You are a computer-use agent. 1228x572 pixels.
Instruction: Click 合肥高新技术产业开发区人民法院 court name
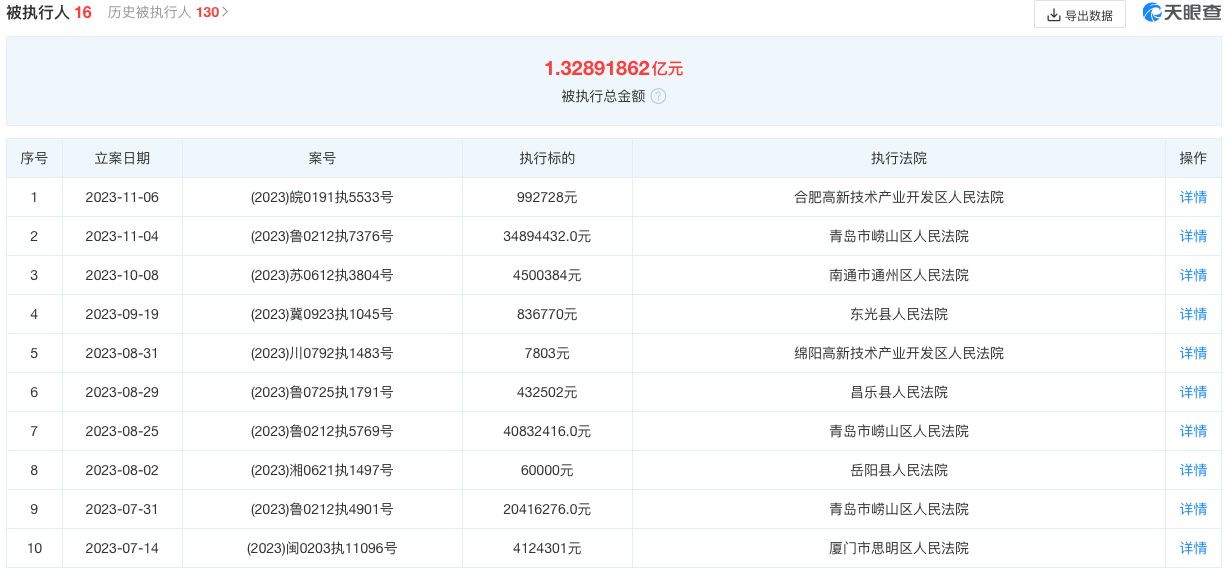point(898,198)
